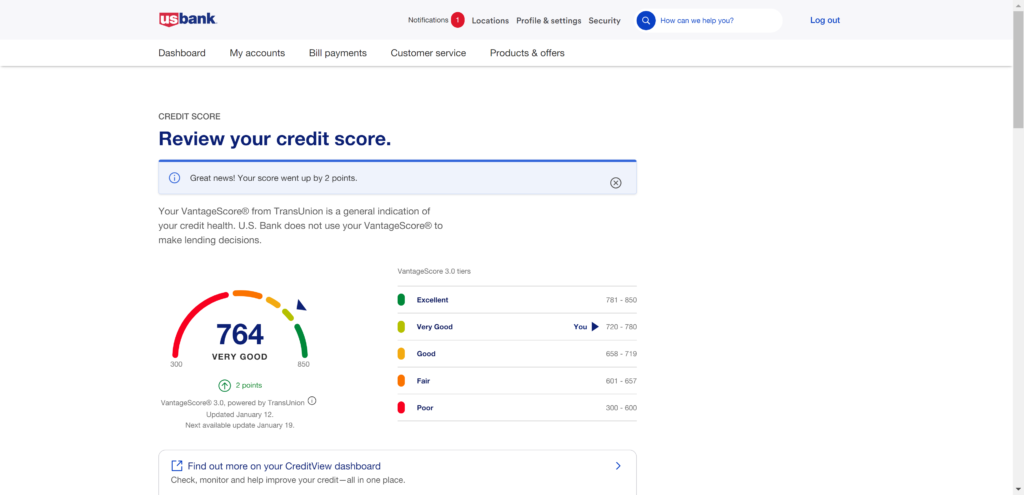The image size is (1024, 495).
Task: Click the external link icon for CreditView
Action: (x=177, y=466)
